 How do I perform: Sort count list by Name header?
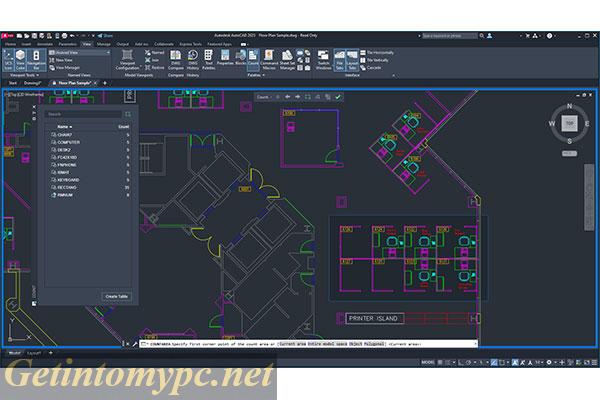(x=64, y=127)
